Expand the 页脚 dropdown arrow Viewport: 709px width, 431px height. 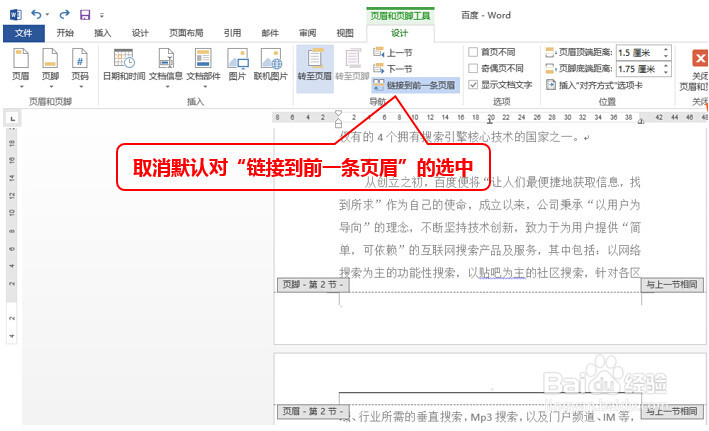click(x=51, y=86)
